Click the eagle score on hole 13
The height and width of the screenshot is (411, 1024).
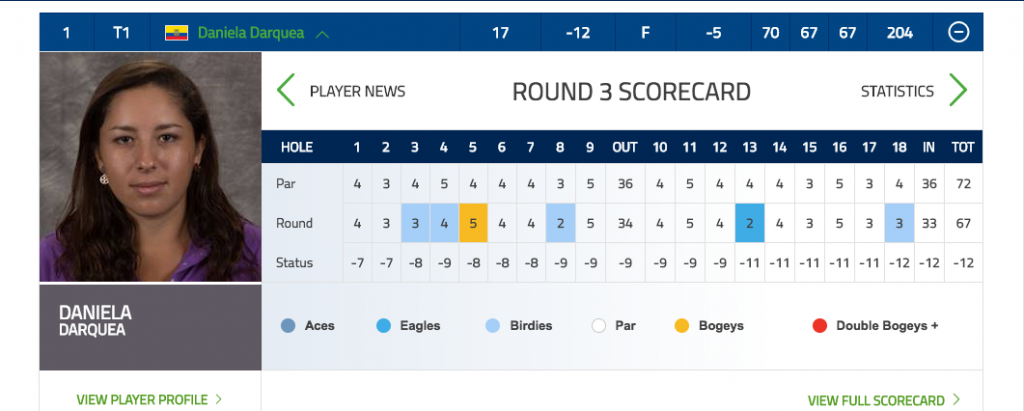[750, 223]
